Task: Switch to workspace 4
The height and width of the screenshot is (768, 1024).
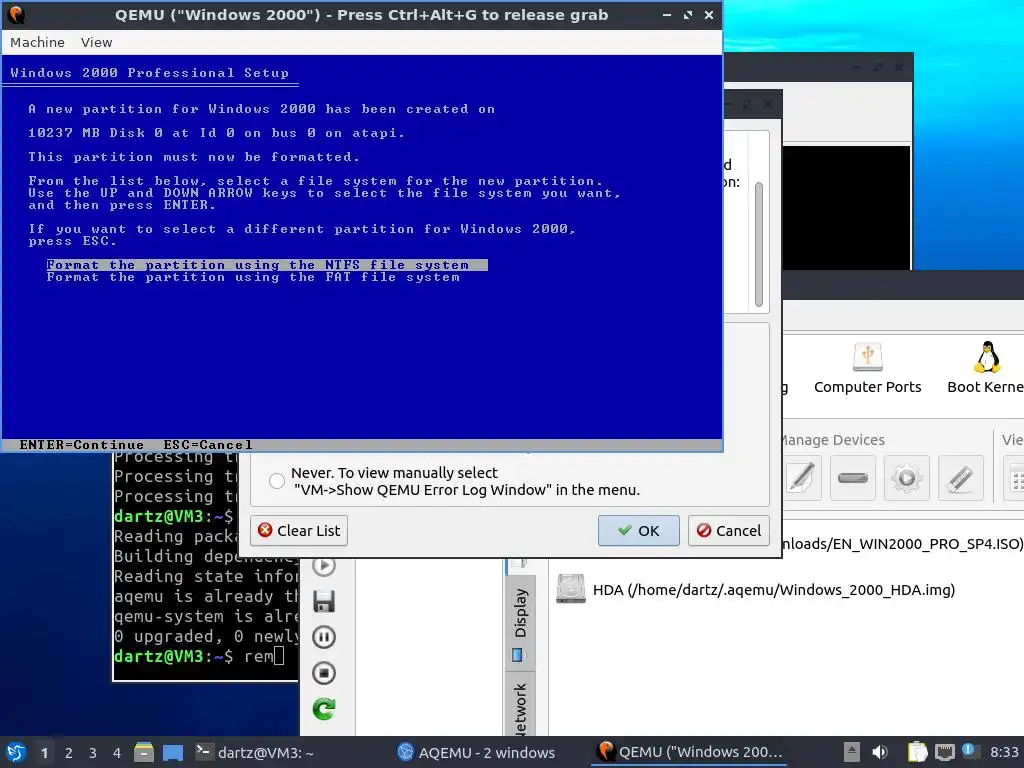Action: point(117,753)
